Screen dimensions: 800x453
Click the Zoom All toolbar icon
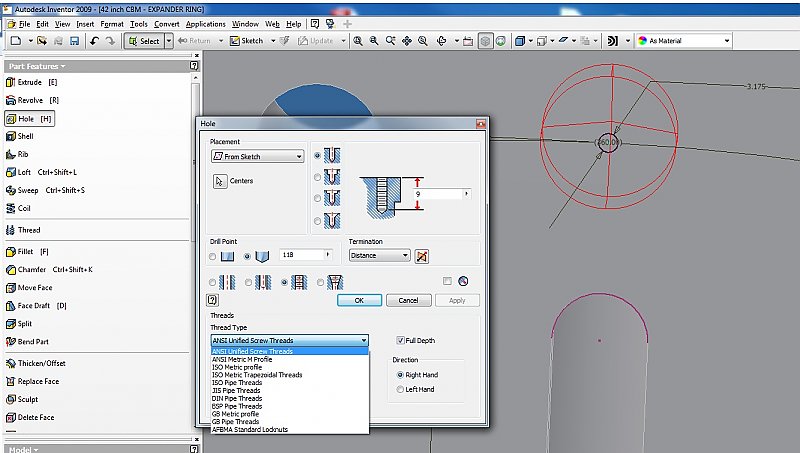[358, 41]
